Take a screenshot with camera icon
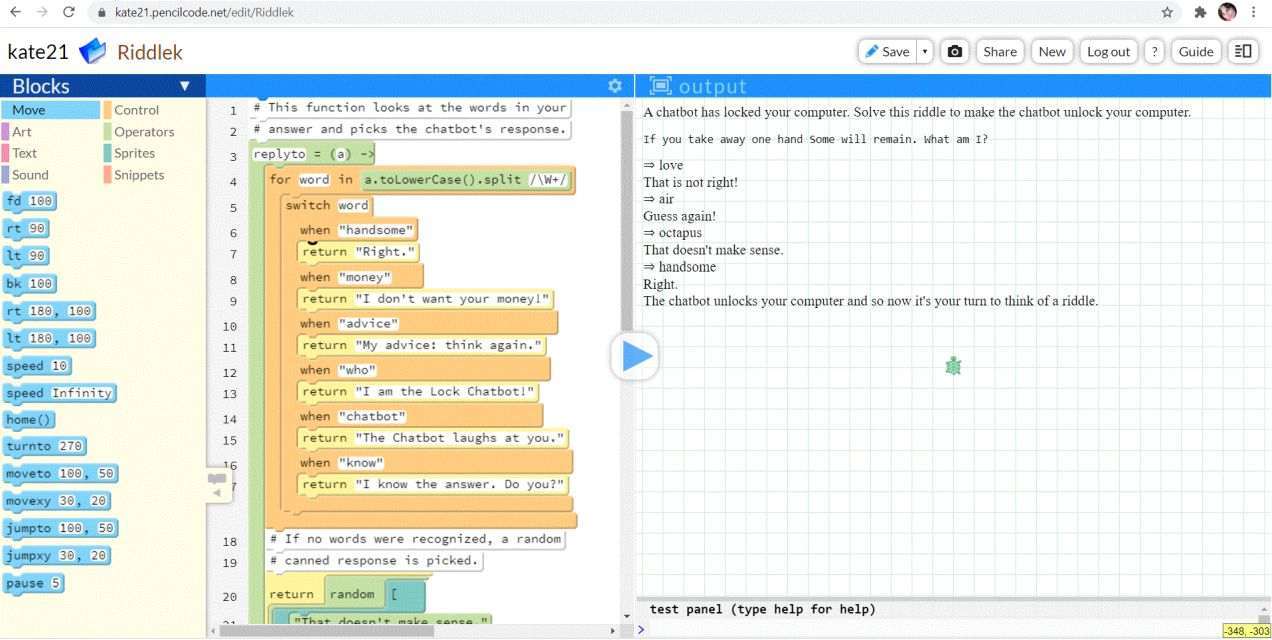1272x640 pixels. (x=955, y=52)
